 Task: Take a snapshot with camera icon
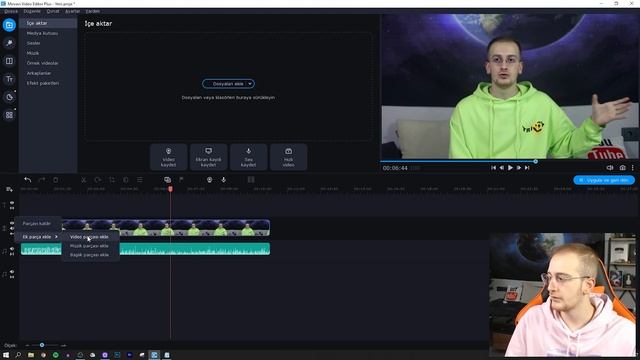[x=622, y=168]
